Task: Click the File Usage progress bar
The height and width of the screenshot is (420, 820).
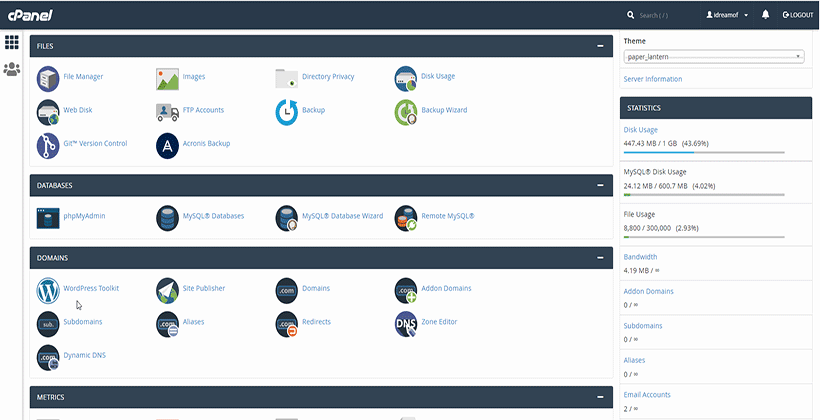Action: pos(704,237)
